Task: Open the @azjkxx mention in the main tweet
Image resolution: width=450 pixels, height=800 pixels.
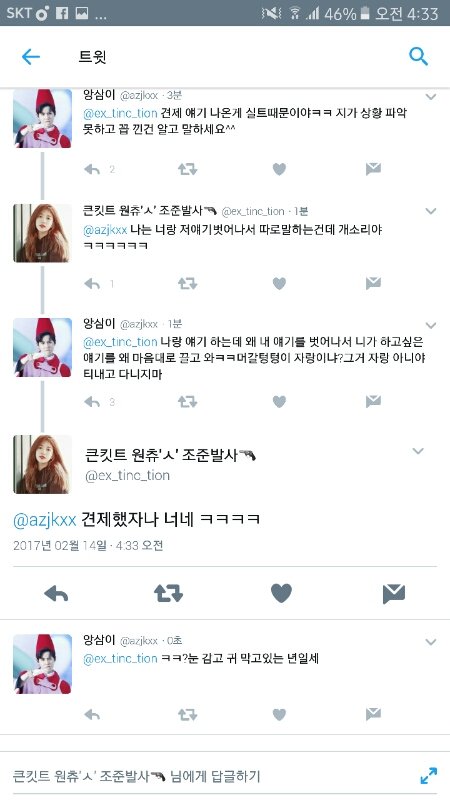Action: point(44,520)
